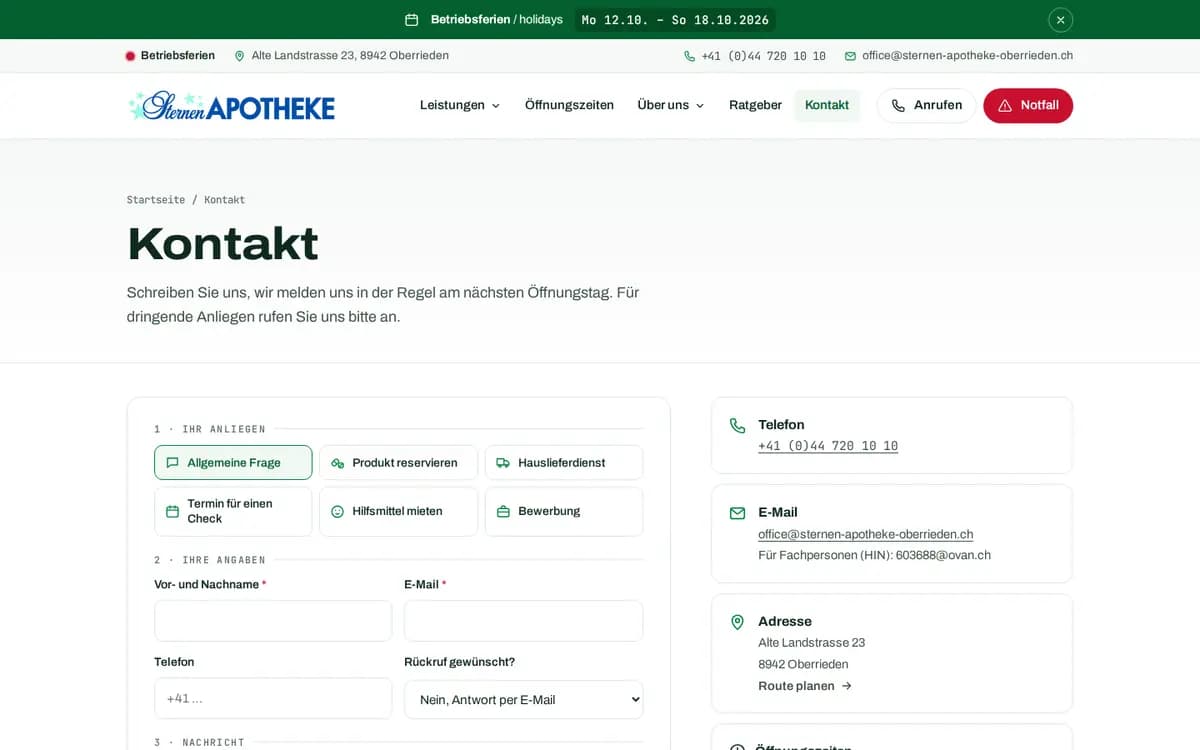Click the HIN address 603688@ovan.ch text
This screenshot has width=1200, height=750.
pyautogui.click(x=943, y=555)
